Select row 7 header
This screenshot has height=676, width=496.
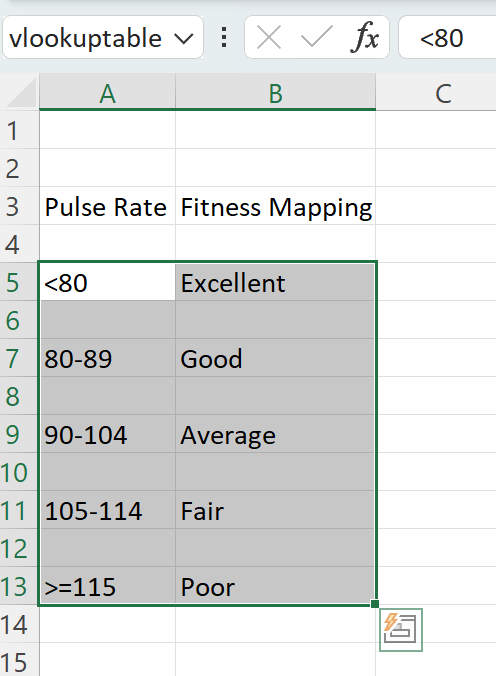click(19, 358)
